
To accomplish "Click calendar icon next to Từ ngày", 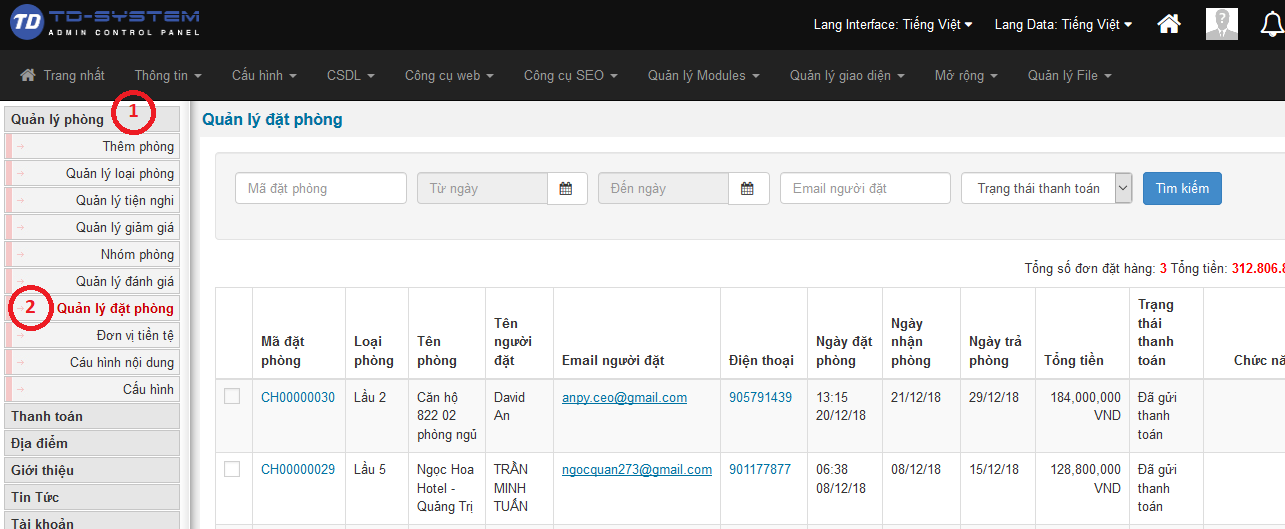I will (566, 188).
